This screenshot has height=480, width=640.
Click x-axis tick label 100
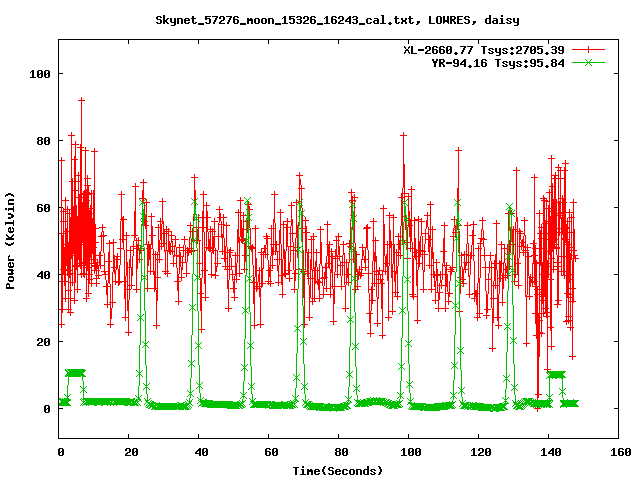coord(411,452)
